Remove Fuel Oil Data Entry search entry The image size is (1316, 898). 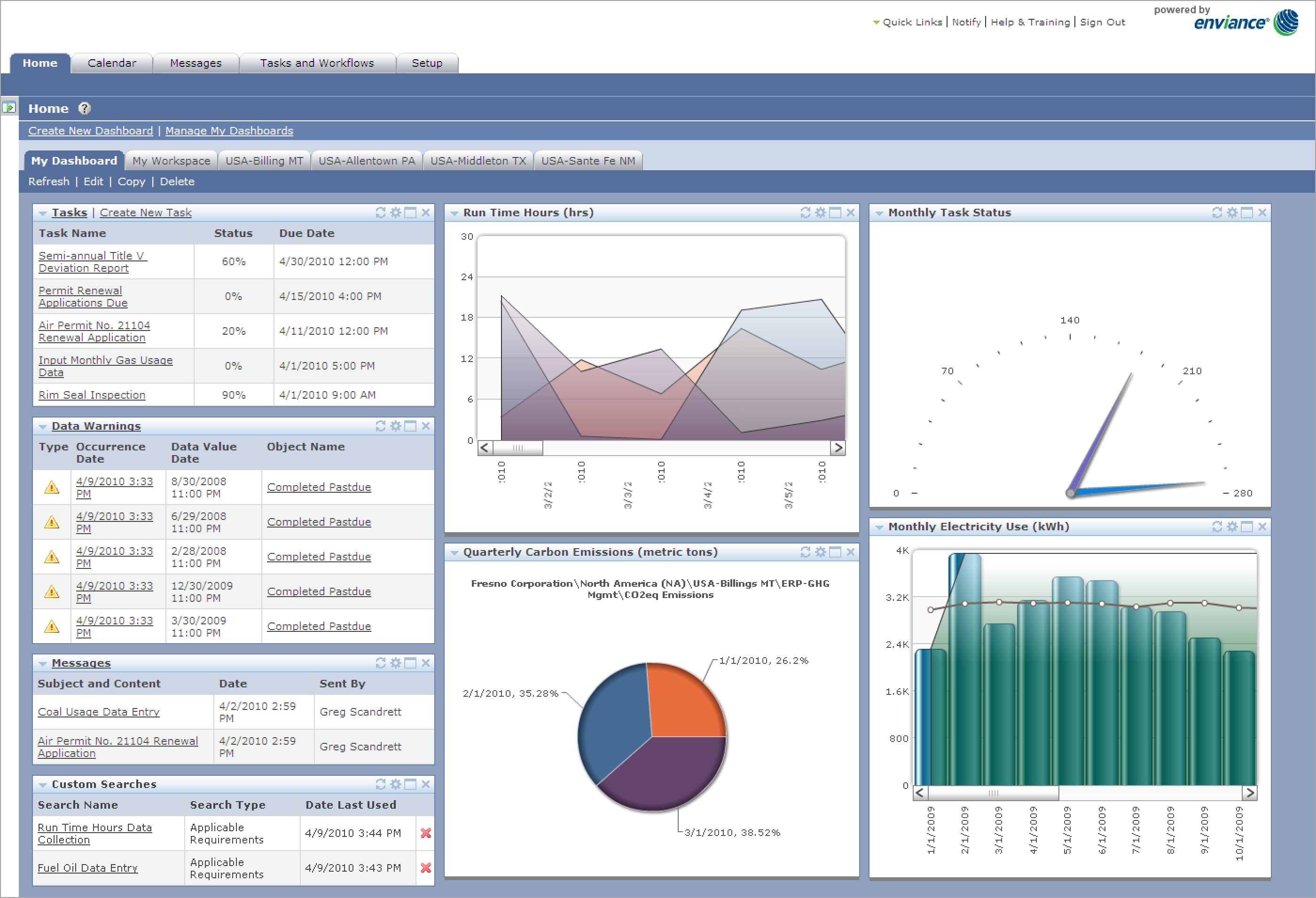tap(426, 867)
